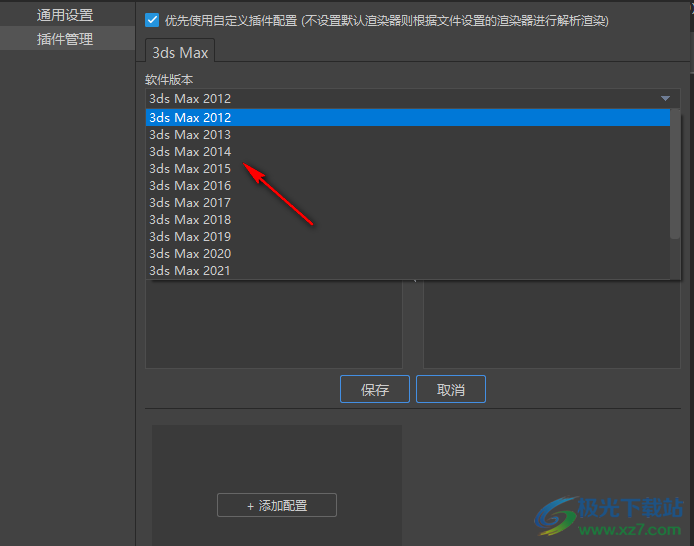Choose 3ds Max 2014 from the list
Viewport: 694px width, 546px height.
pyautogui.click(x=408, y=151)
